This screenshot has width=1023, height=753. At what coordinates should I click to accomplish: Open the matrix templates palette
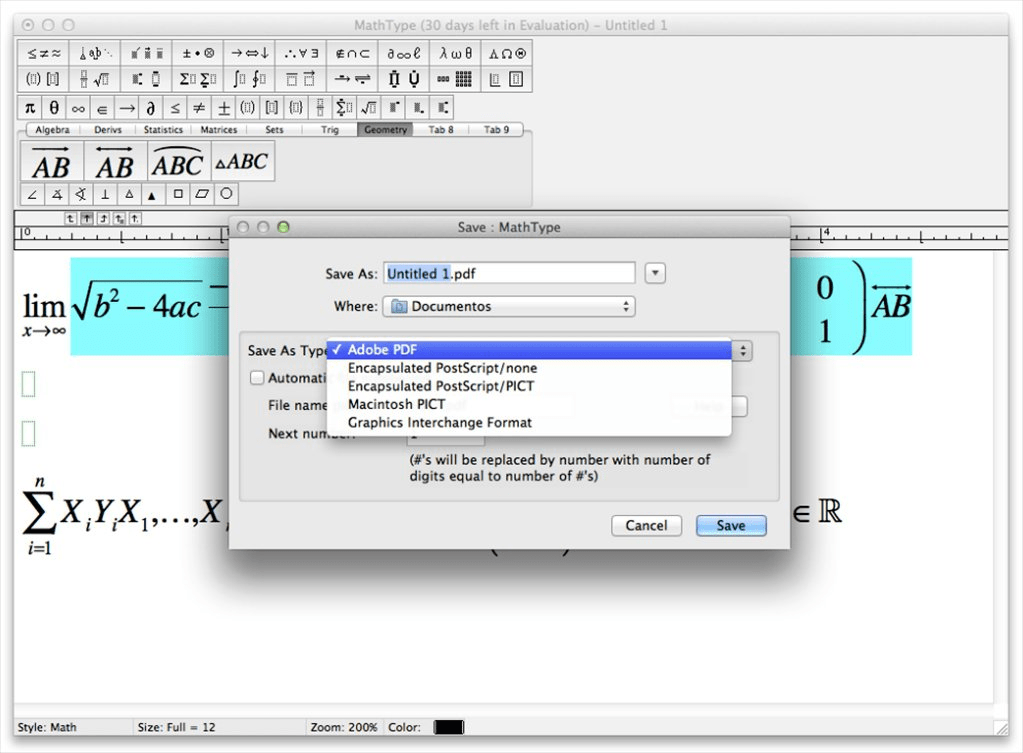455,79
